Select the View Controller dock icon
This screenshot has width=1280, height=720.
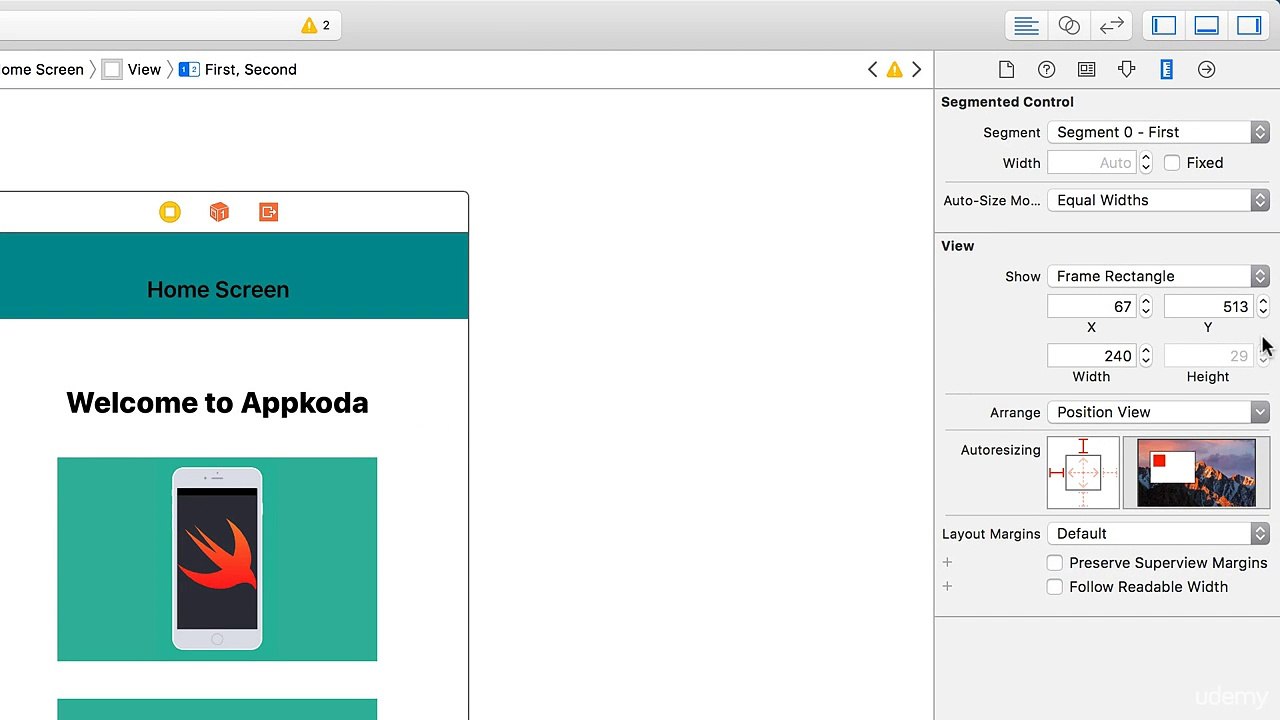[x=170, y=212]
